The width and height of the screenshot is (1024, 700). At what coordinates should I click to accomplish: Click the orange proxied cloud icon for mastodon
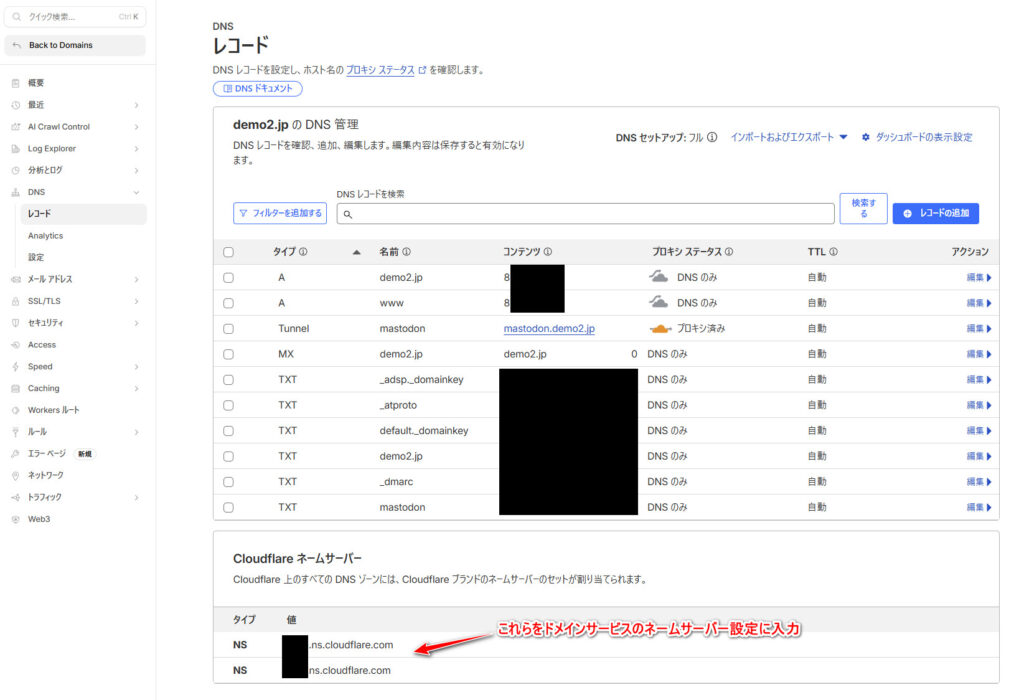point(658,328)
